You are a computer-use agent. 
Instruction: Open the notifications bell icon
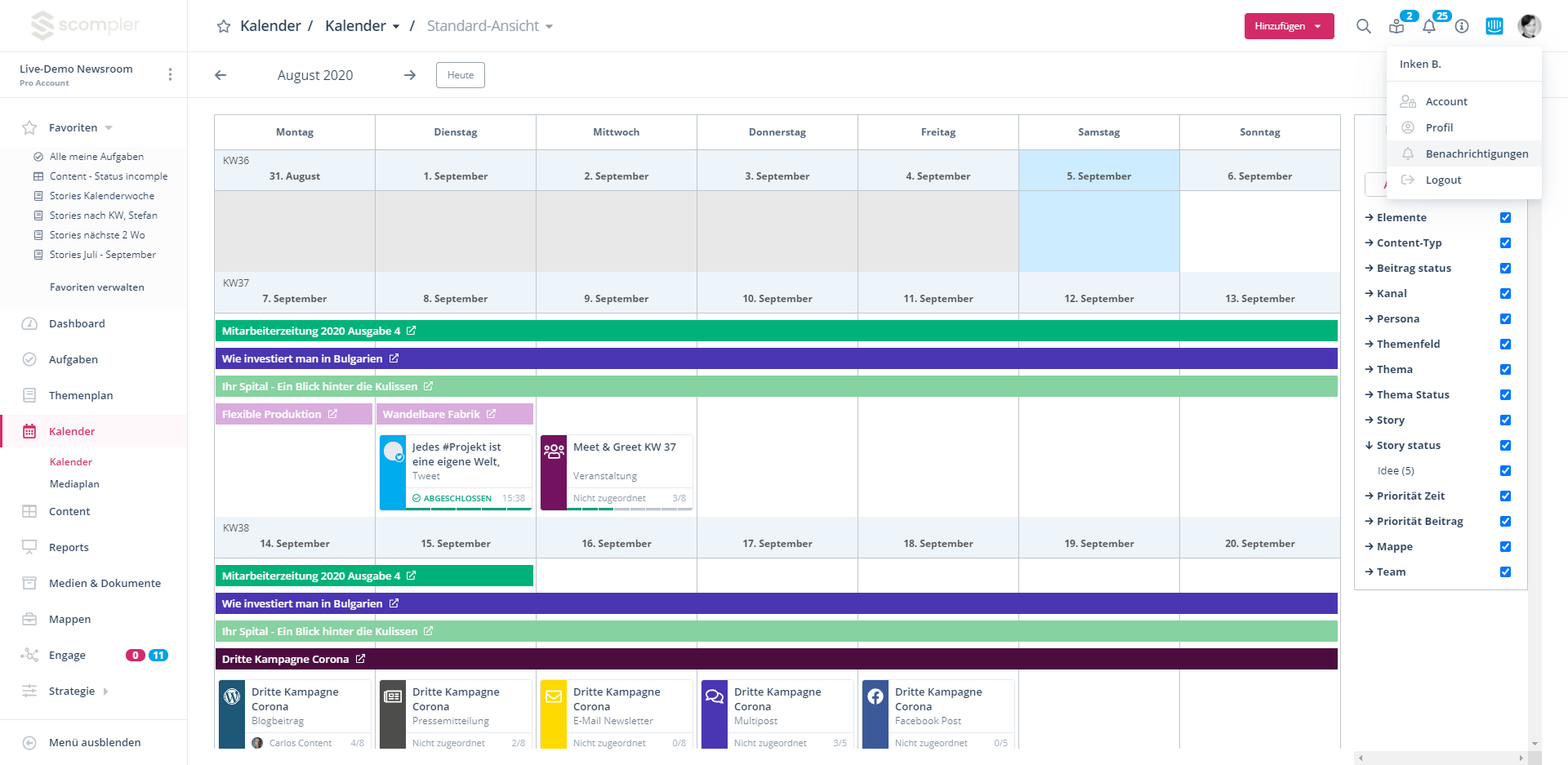click(x=1429, y=26)
